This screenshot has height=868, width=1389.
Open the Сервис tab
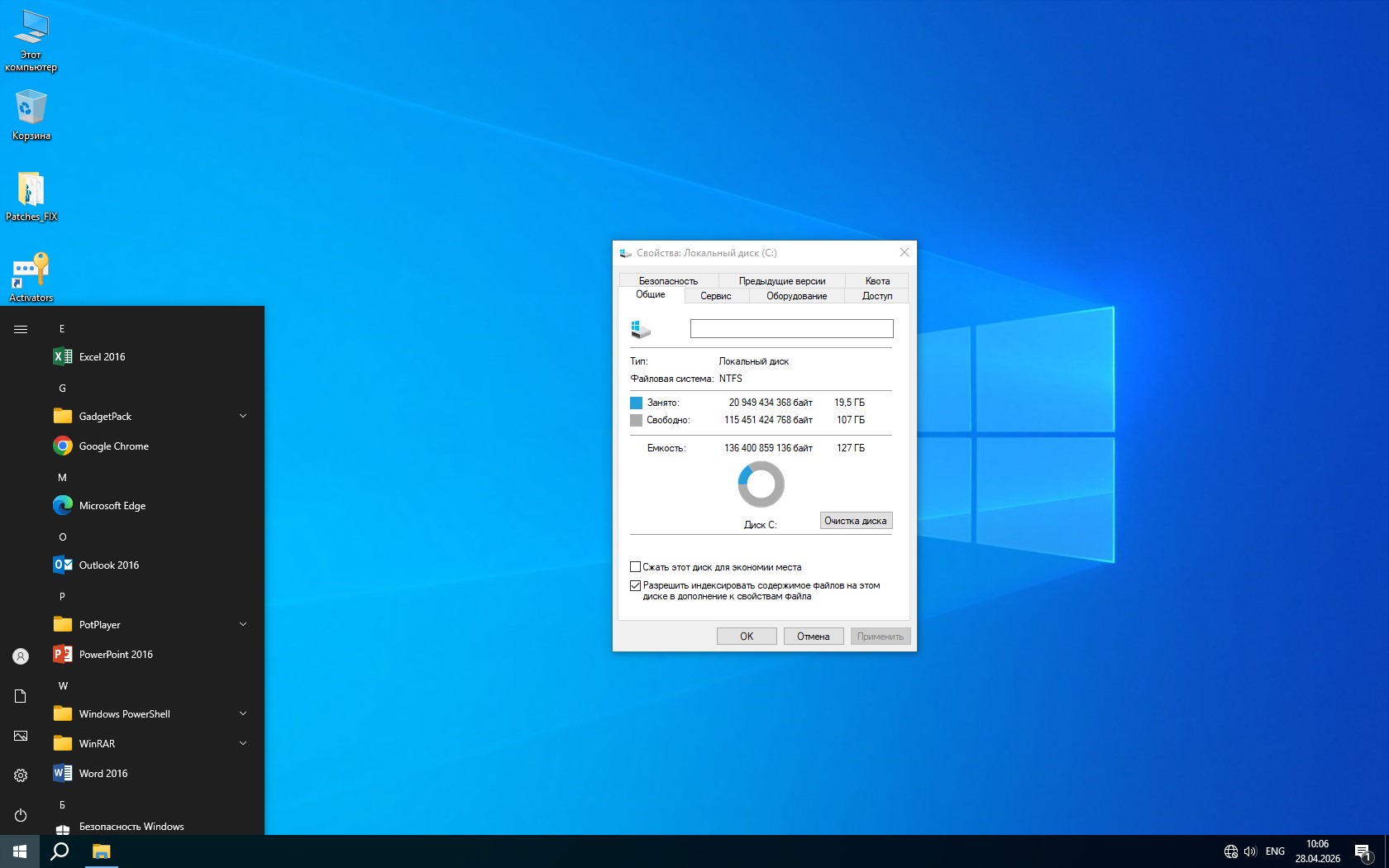pyautogui.click(x=715, y=296)
